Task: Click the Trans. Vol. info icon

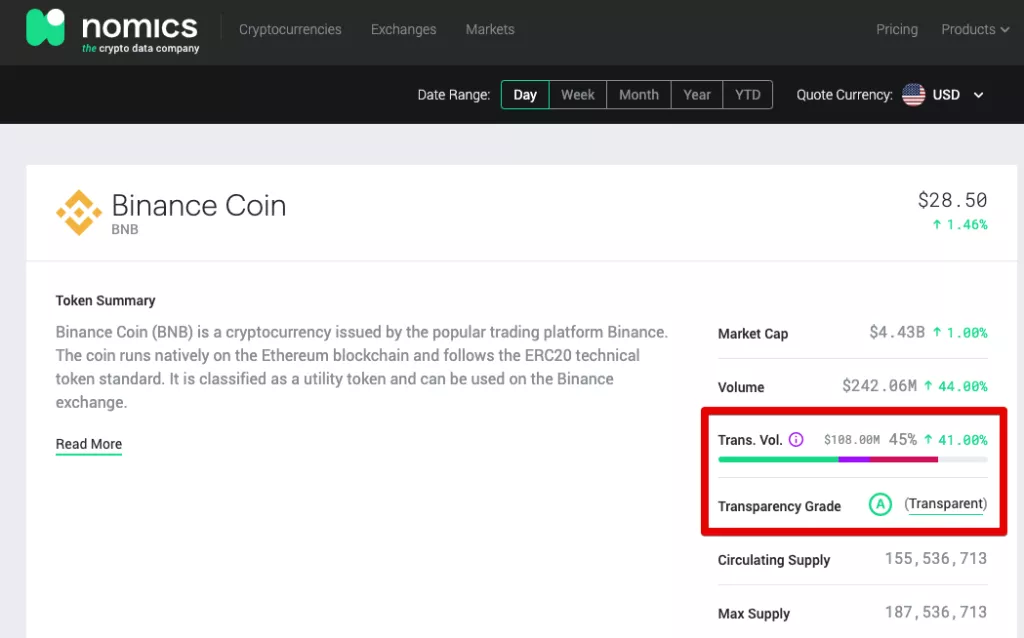Action: [795, 439]
